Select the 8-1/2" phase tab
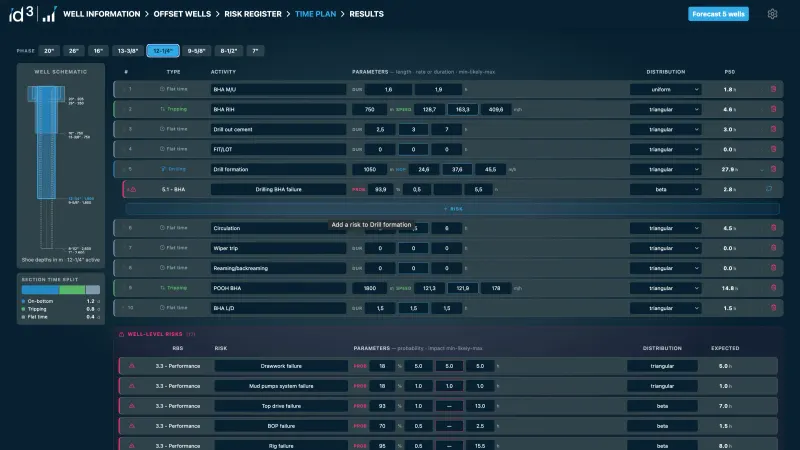The width and height of the screenshot is (800, 450). (229, 51)
